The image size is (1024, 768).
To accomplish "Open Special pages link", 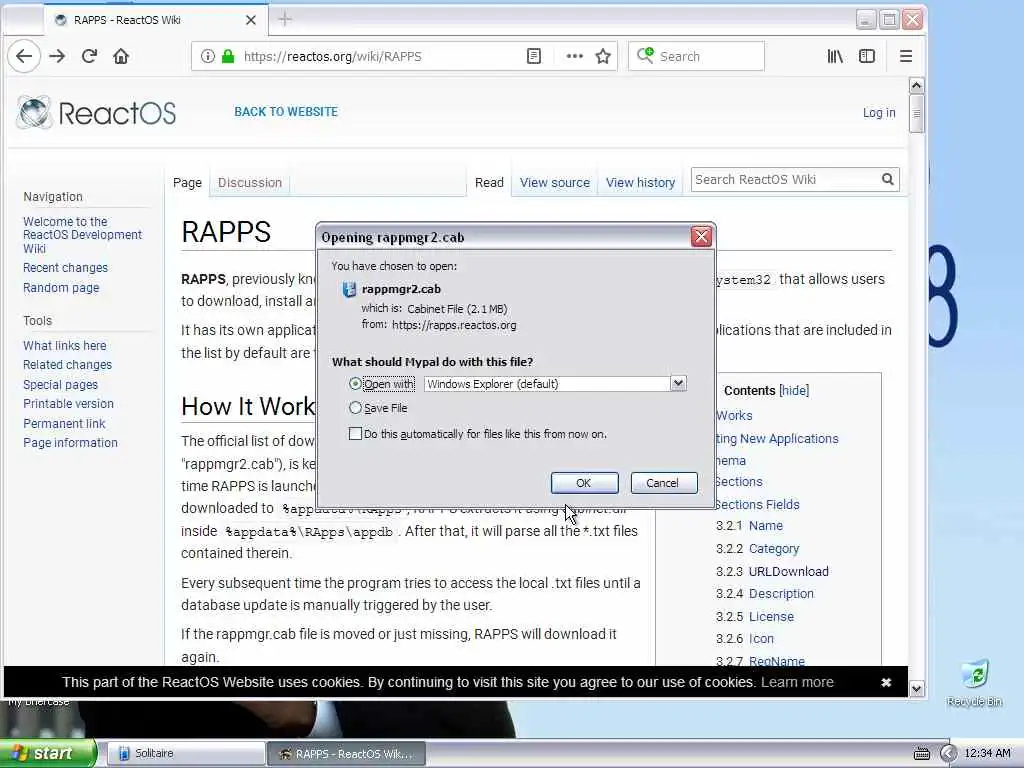I will click(x=61, y=385).
